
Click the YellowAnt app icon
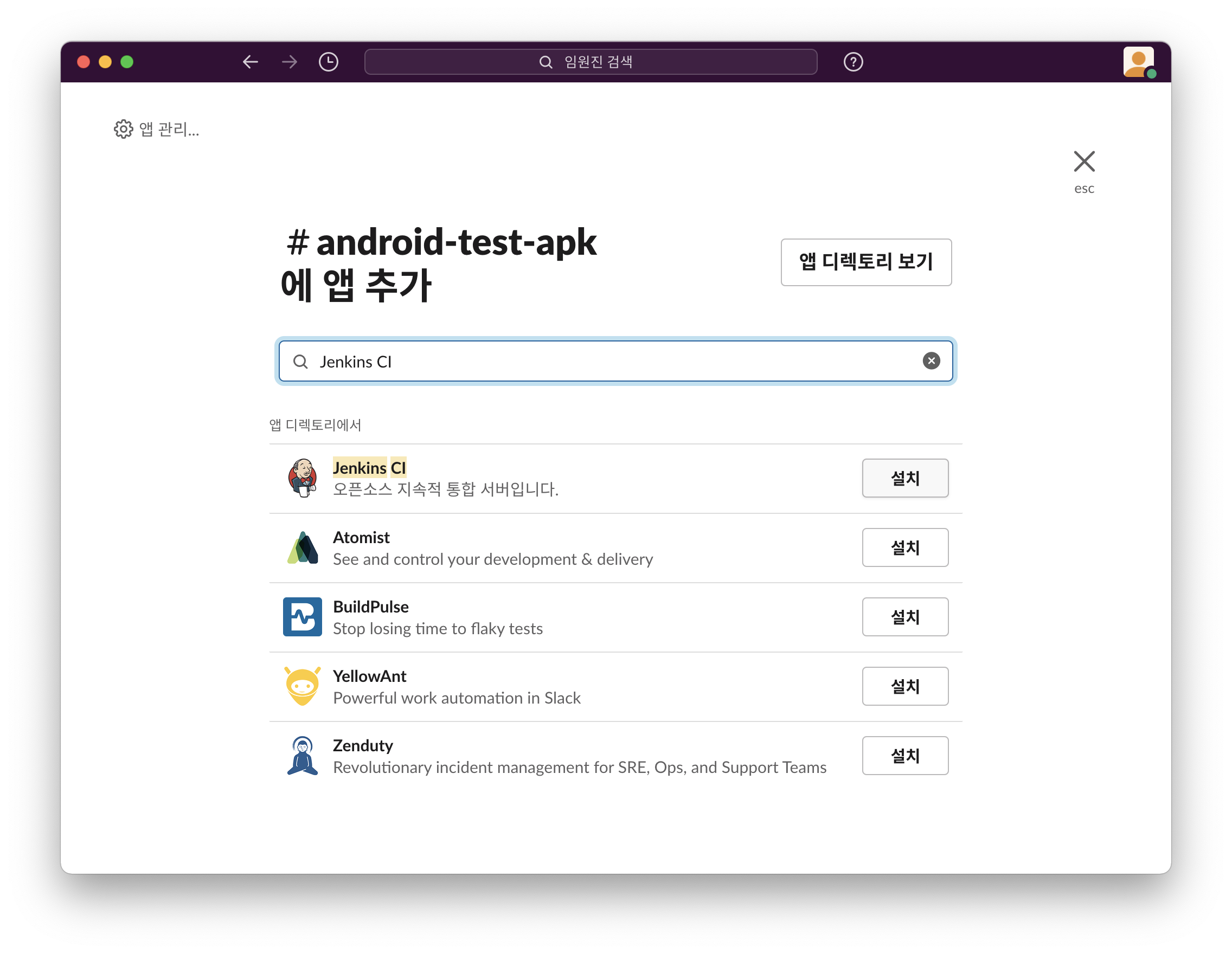coord(303,686)
